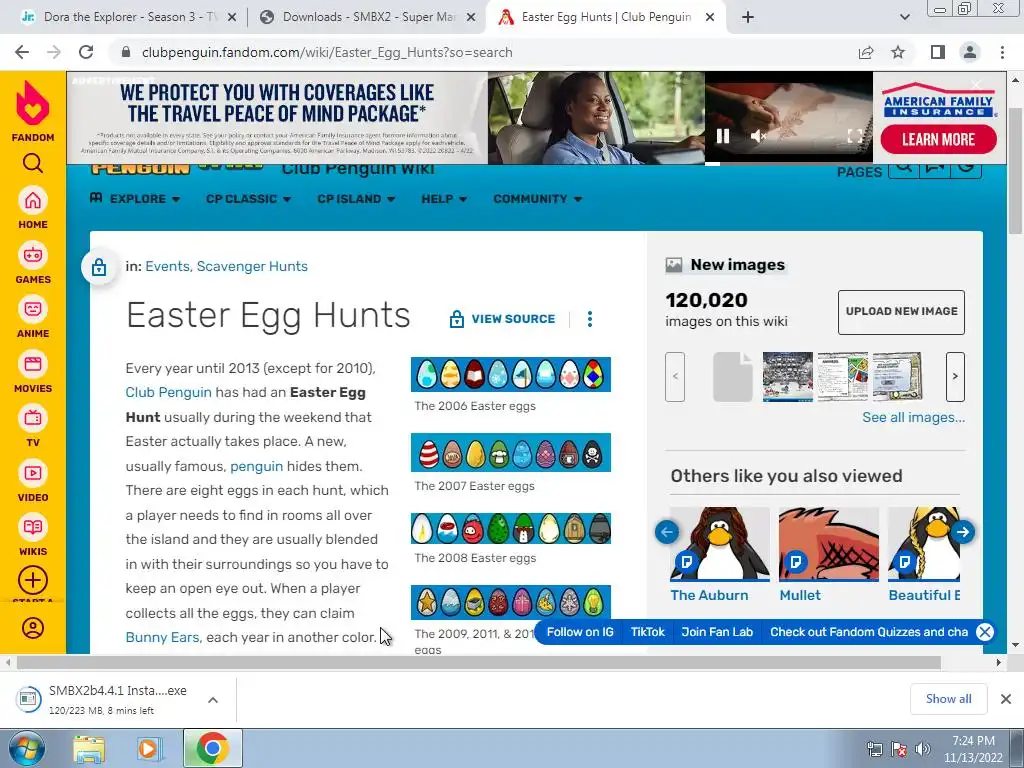Click Upload New Image button
This screenshot has height=768, width=1024.
(901, 312)
